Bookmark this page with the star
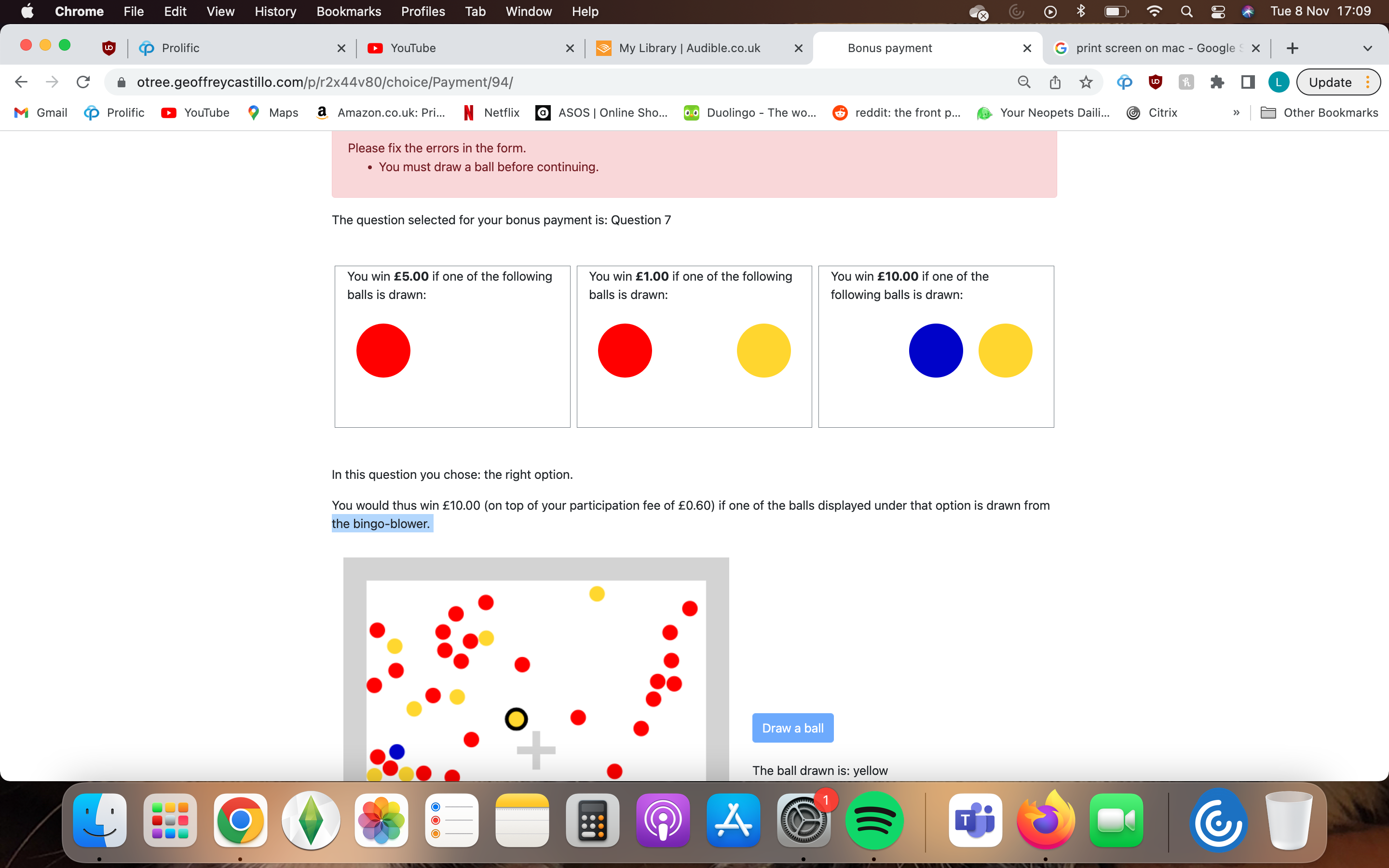 click(1086, 82)
